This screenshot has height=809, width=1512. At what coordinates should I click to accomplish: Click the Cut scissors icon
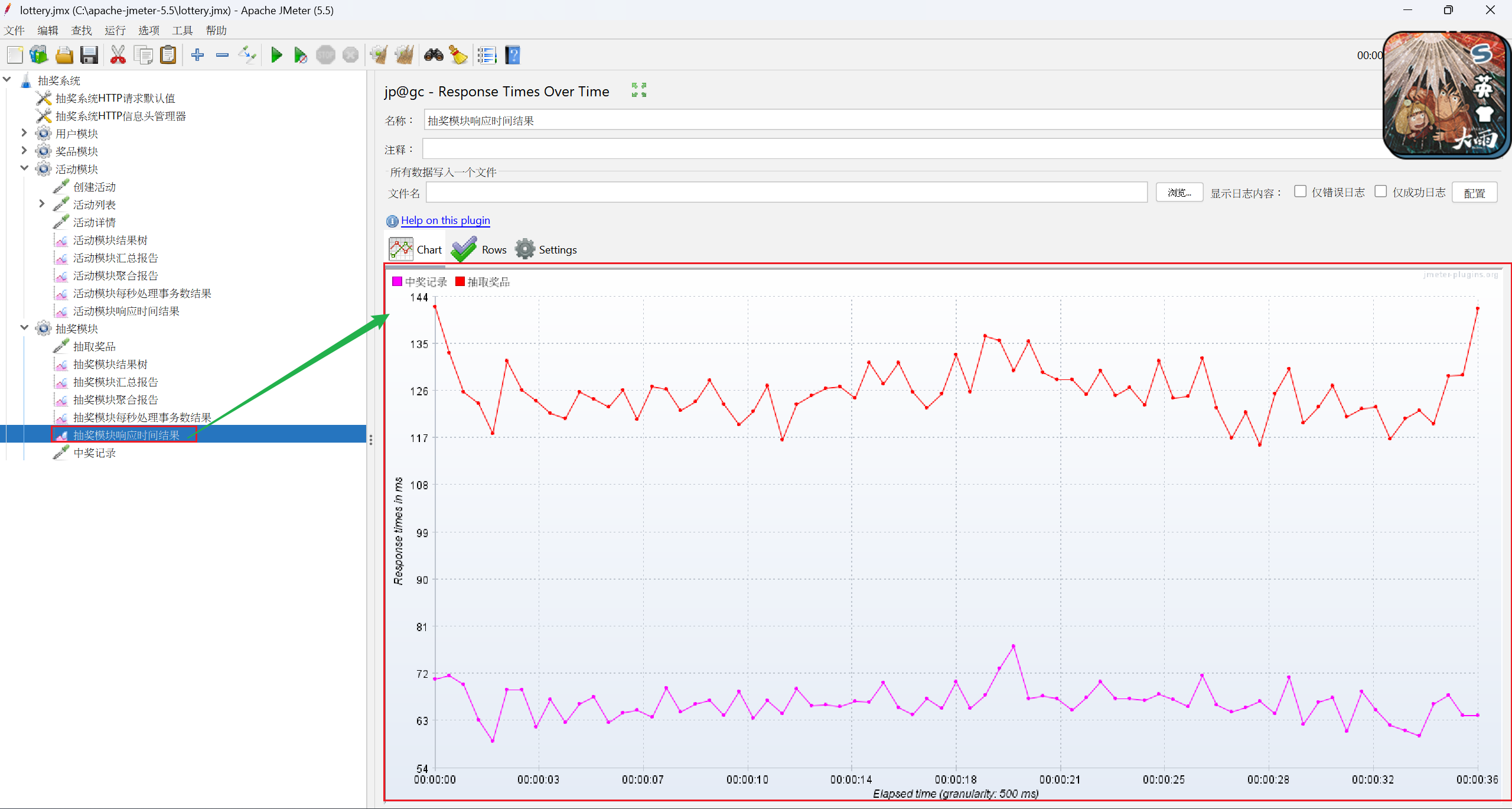click(118, 56)
